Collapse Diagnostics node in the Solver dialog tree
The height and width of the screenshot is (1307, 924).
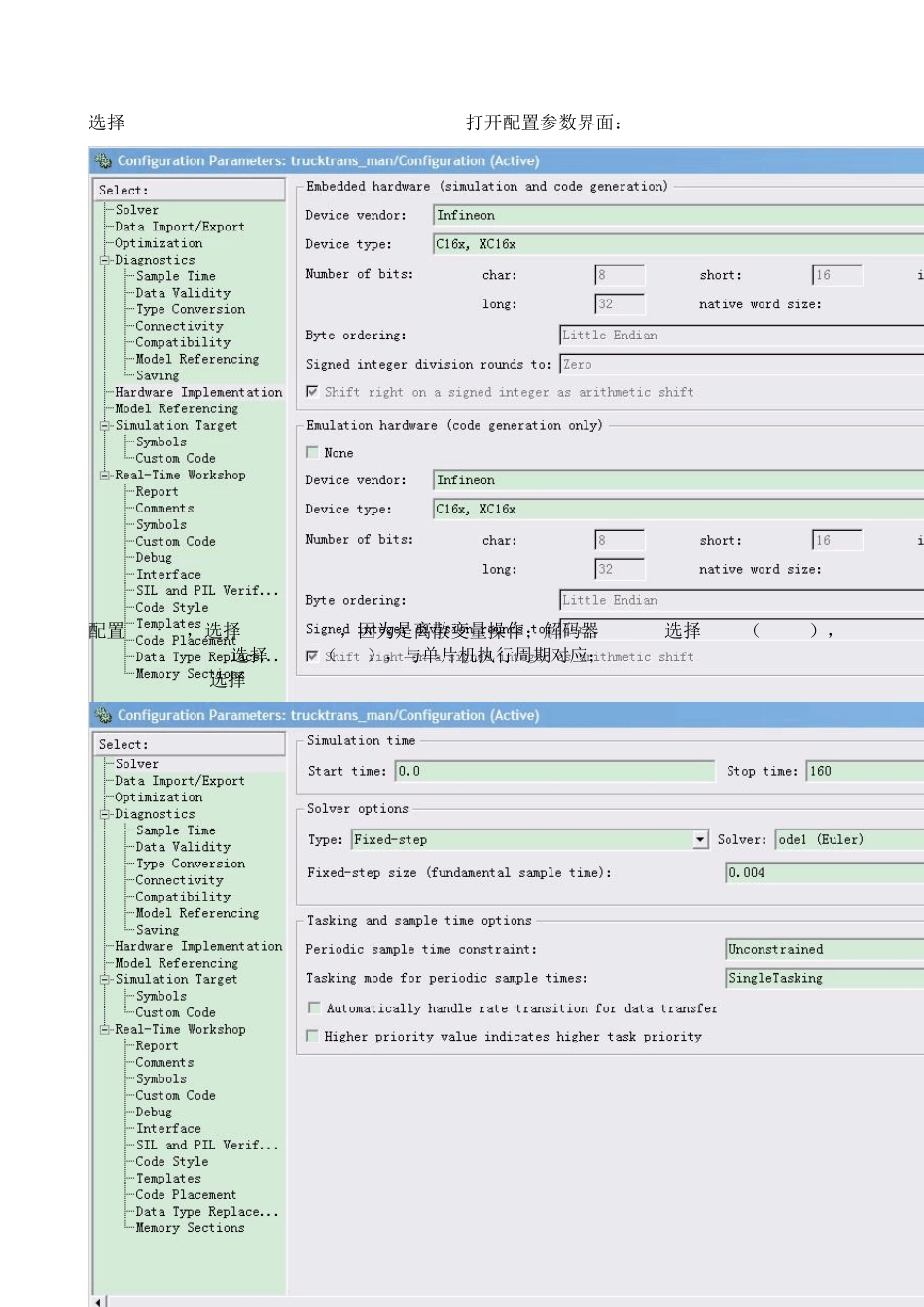pos(104,814)
